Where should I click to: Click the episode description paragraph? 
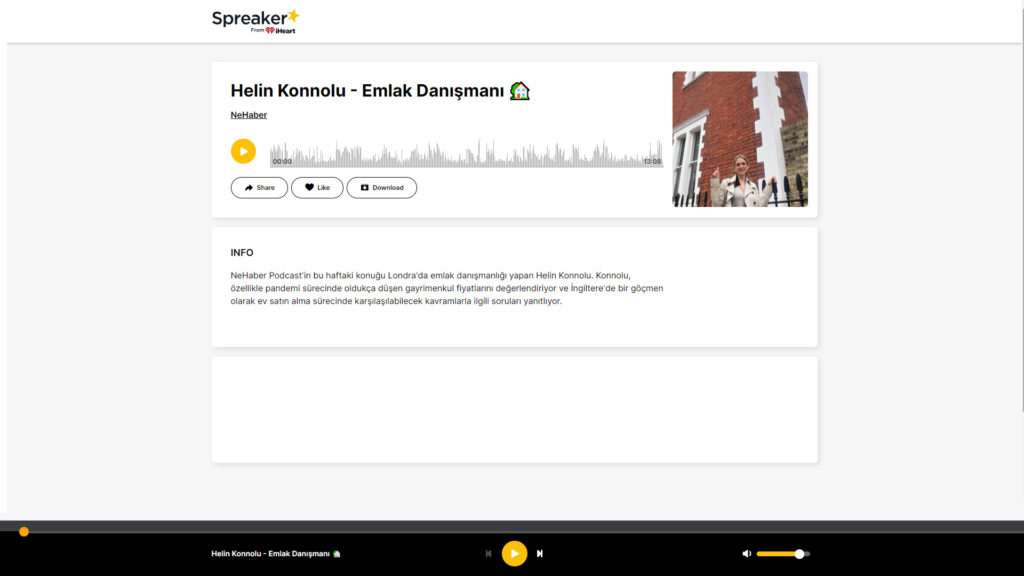(x=447, y=288)
